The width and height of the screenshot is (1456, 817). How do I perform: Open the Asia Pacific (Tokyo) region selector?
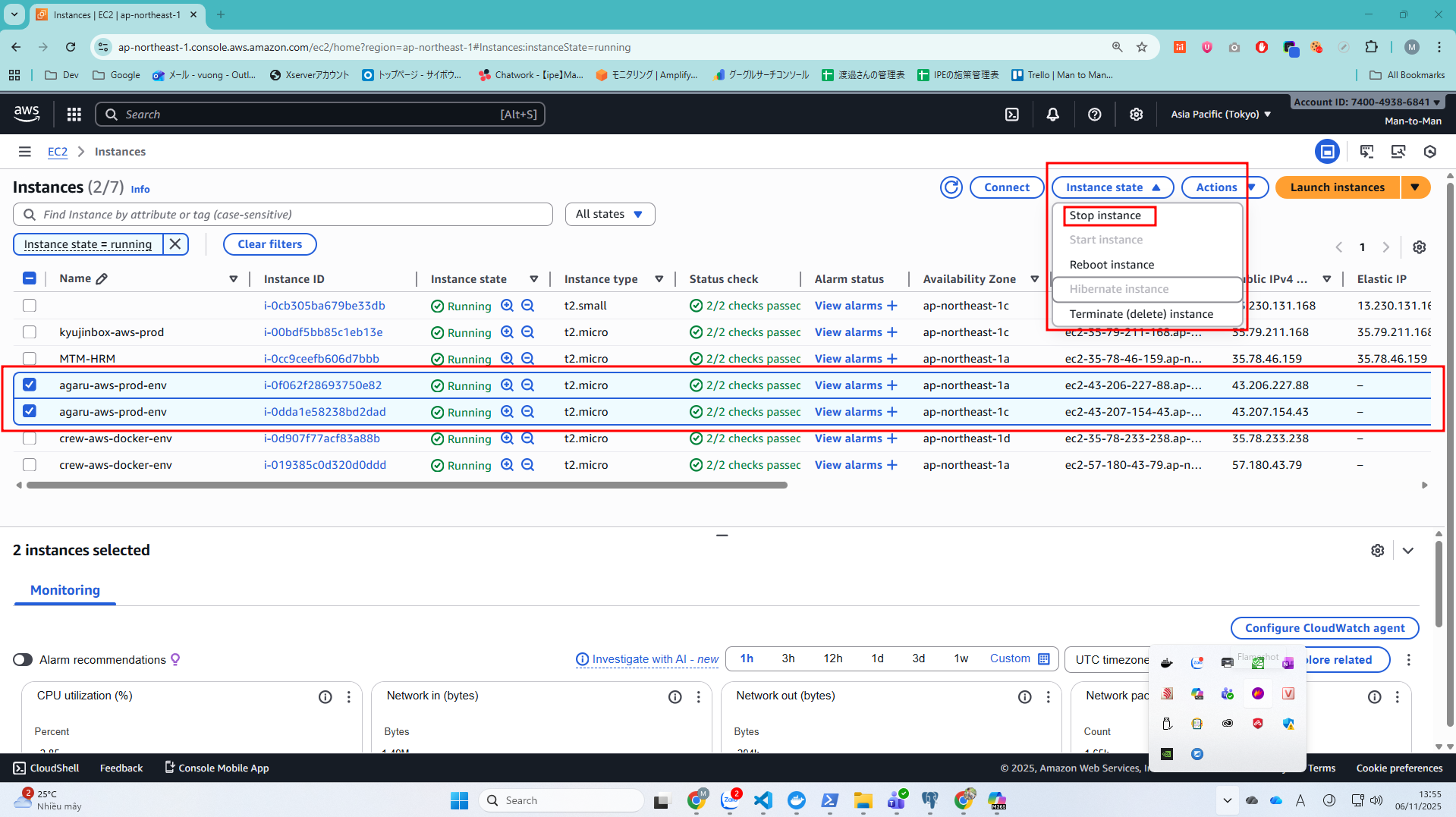pyautogui.click(x=1220, y=115)
